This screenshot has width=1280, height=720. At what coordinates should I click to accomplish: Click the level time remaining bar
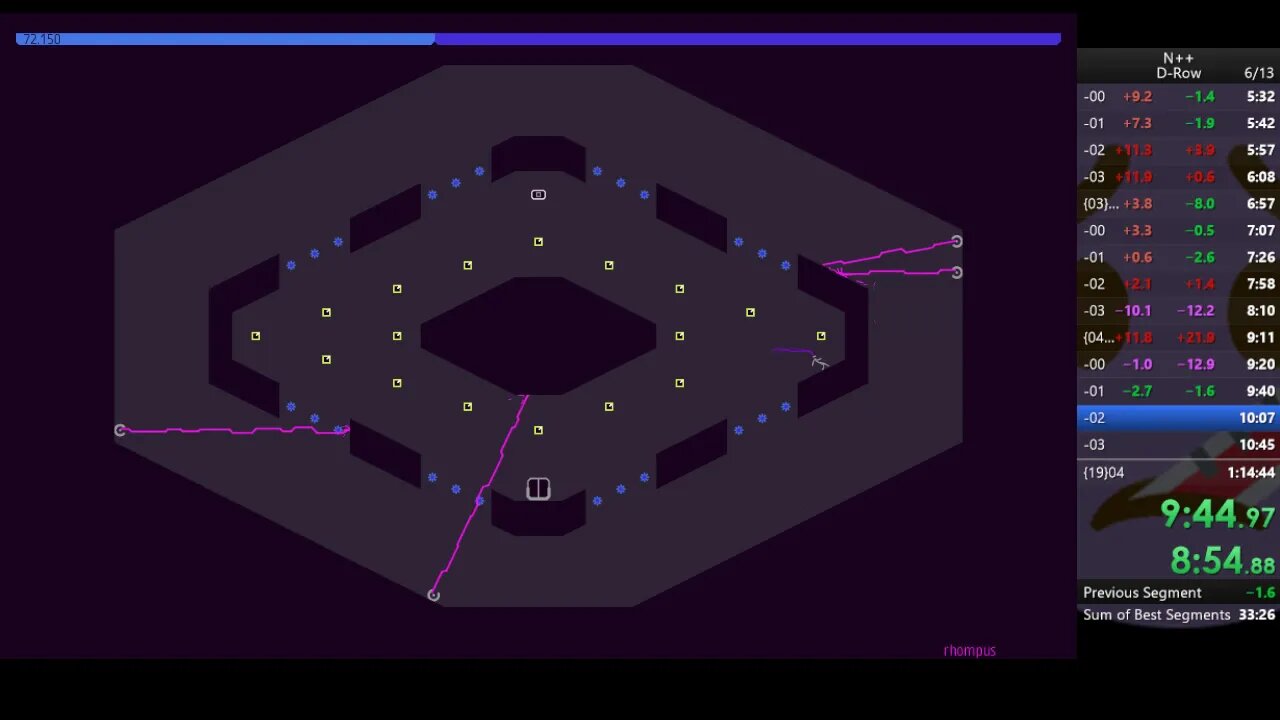point(538,39)
